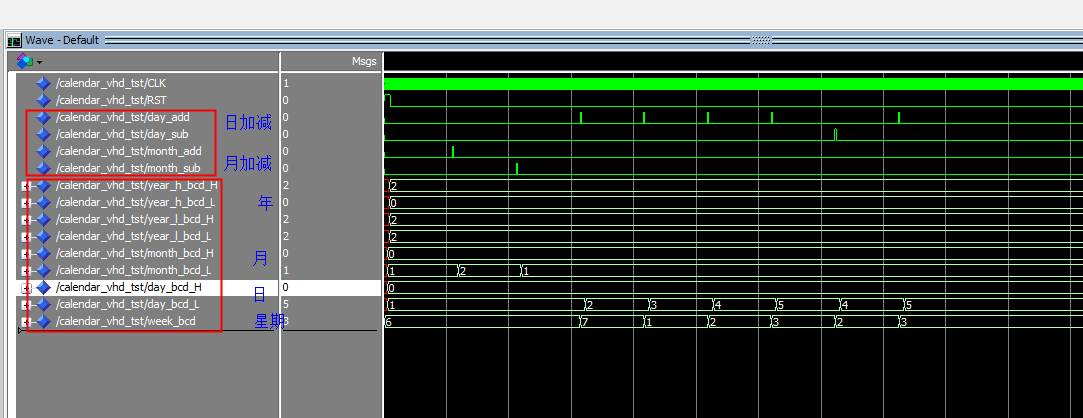Click the month_bcd_L signal diamond icon
1083x418 pixels.
[44, 270]
